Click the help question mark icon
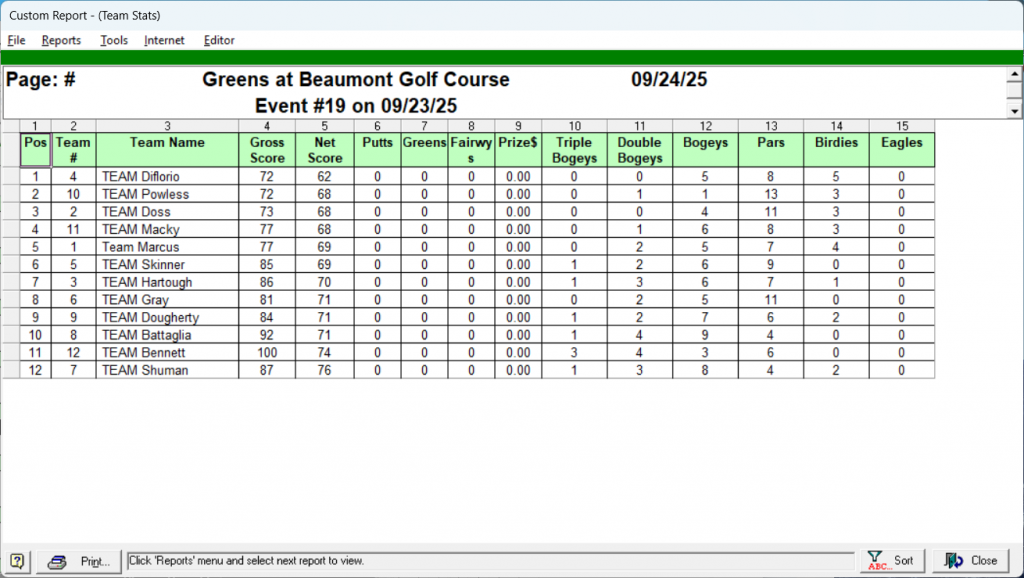Image resolution: width=1024 pixels, height=578 pixels. (x=17, y=561)
